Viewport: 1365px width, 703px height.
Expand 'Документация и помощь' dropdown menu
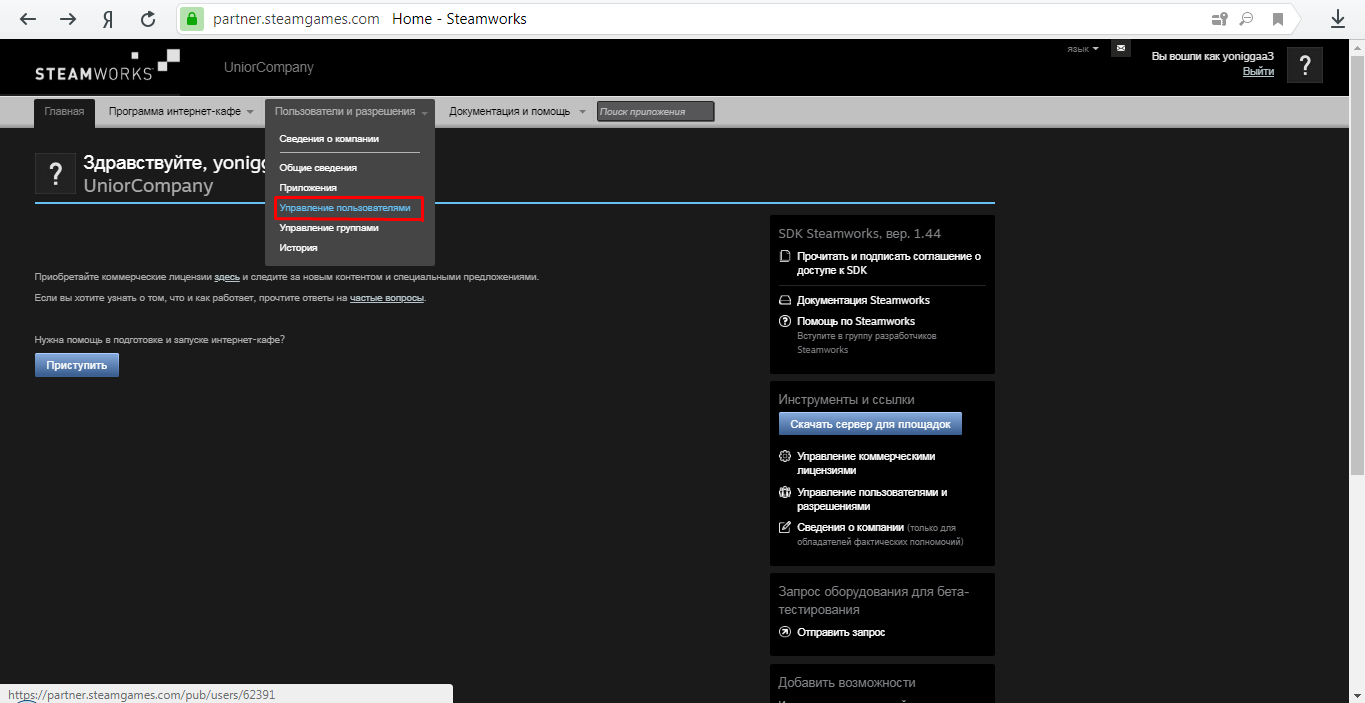pyautogui.click(x=516, y=111)
